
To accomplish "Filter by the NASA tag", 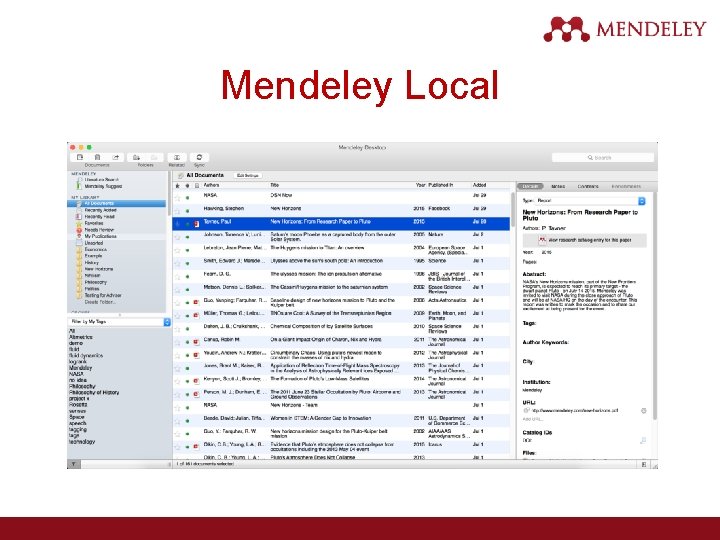I will [76, 374].
